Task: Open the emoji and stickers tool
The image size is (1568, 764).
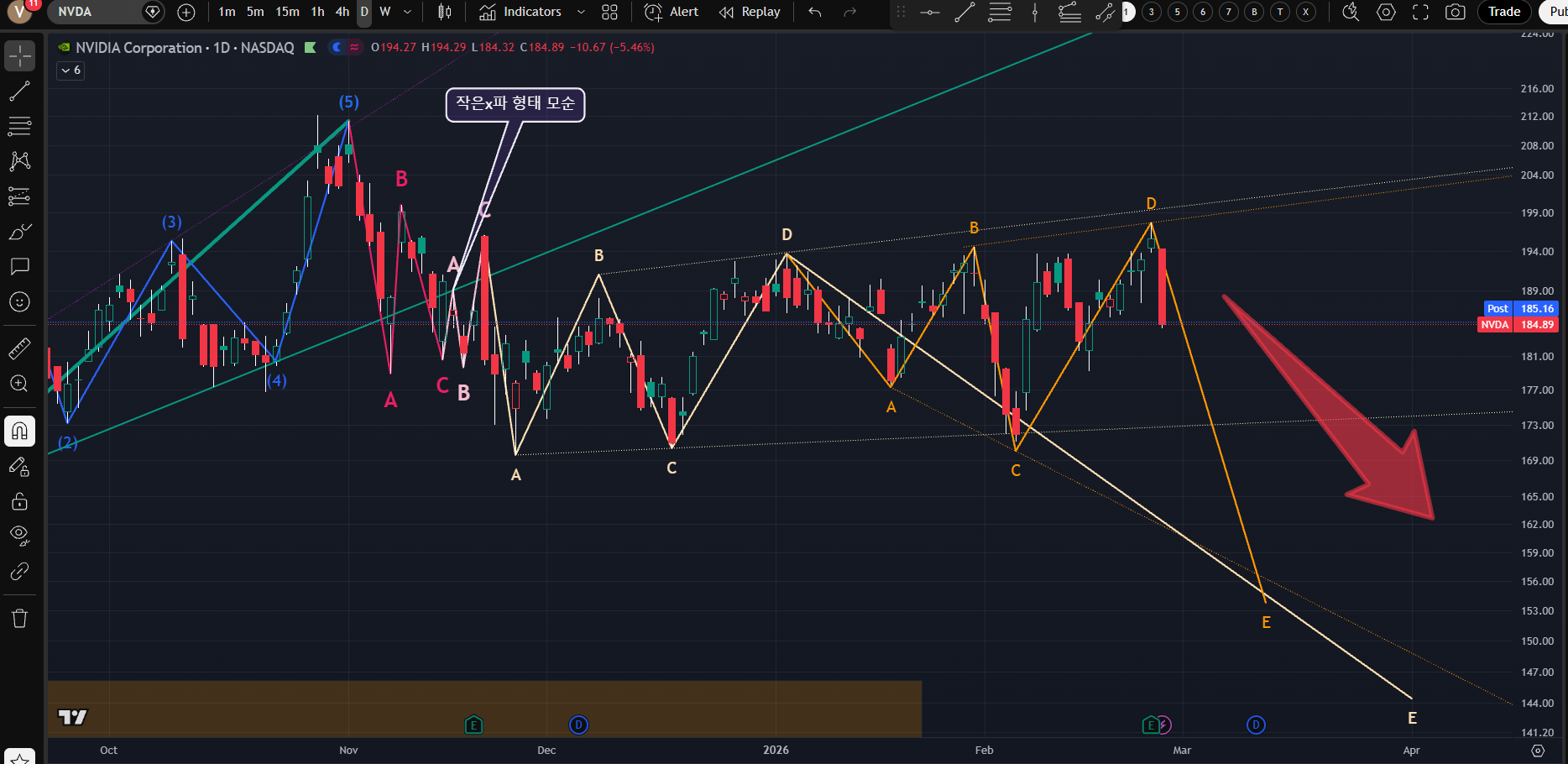Action: 19,302
